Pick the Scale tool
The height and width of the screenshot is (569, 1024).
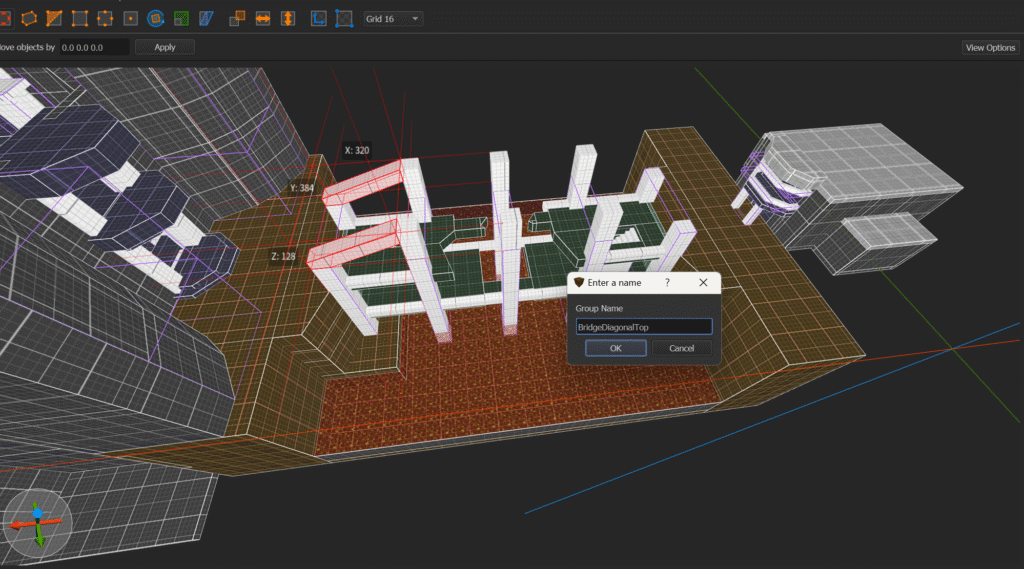(x=181, y=18)
